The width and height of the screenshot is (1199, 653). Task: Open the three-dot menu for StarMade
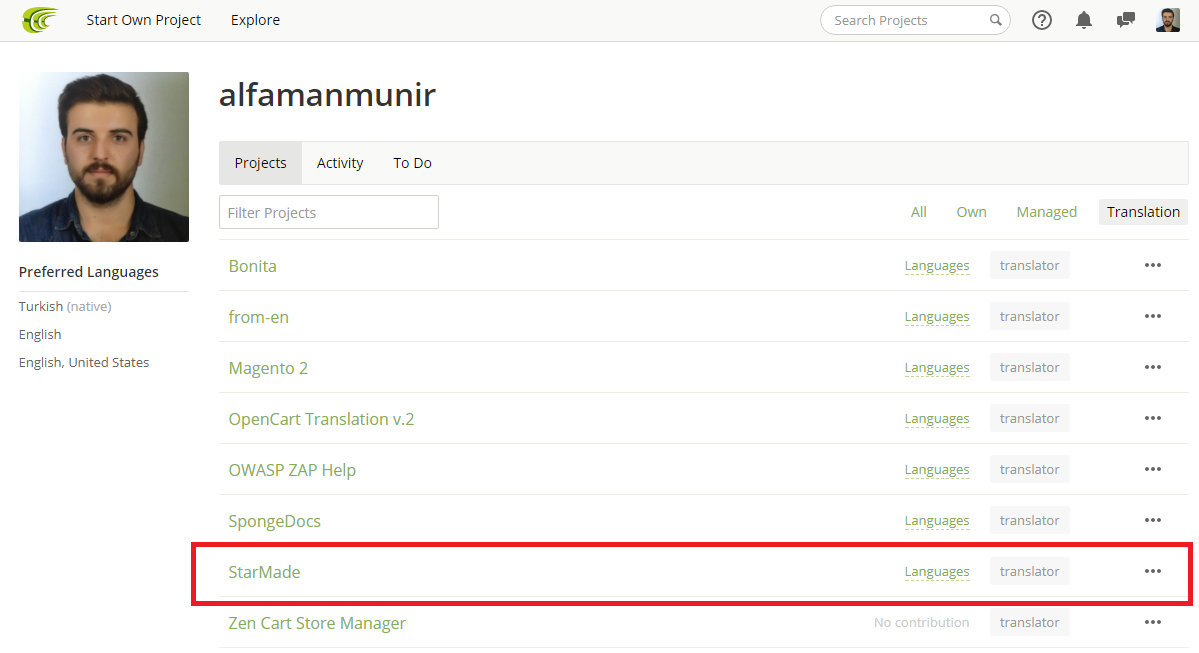(1152, 571)
